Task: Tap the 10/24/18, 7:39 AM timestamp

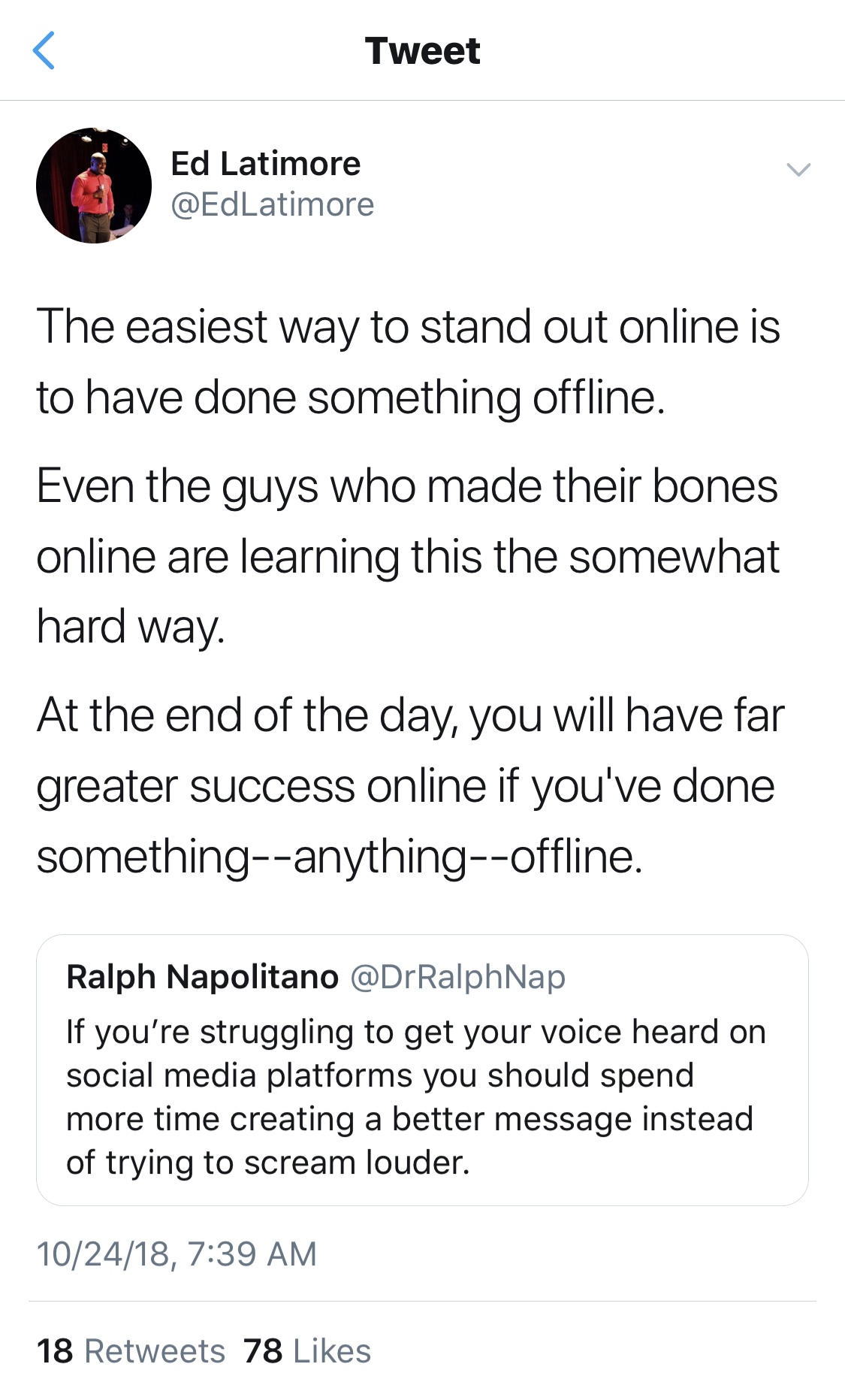Action: [177, 1253]
